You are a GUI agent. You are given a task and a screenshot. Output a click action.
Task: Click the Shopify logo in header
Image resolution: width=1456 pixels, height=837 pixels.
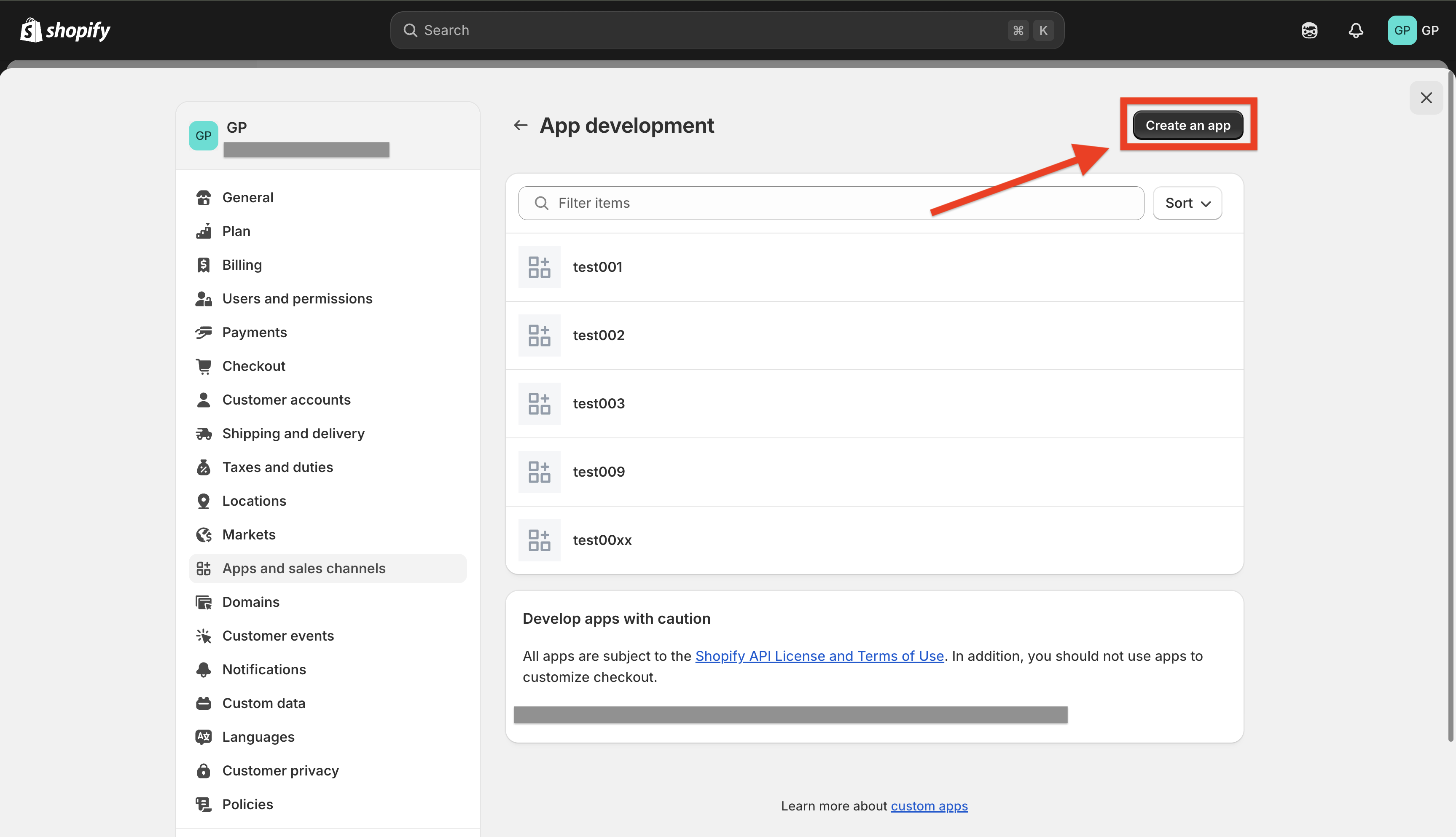(65, 30)
